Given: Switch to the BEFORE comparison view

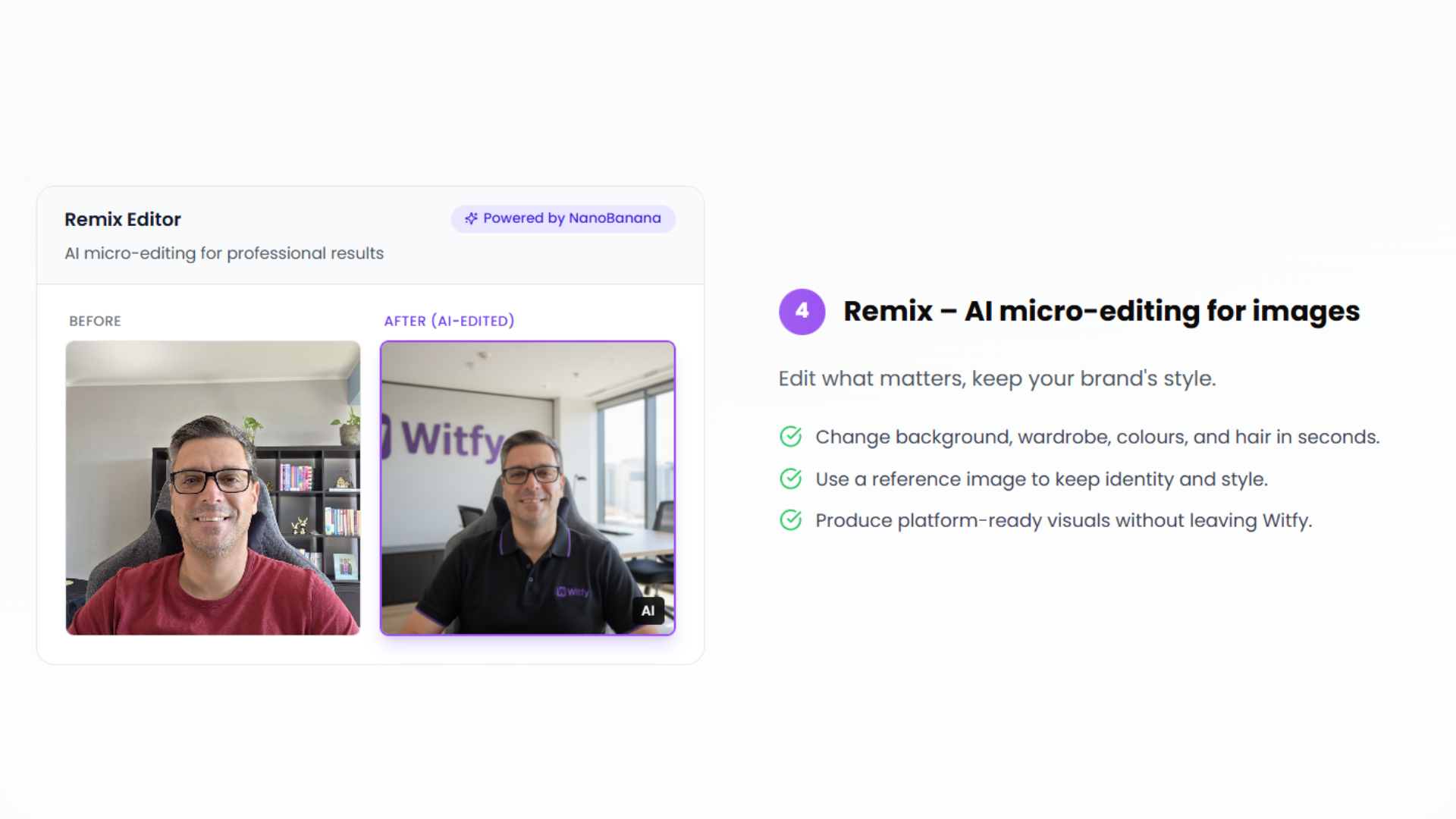Looking at the screenshot, I should point(213,488).
